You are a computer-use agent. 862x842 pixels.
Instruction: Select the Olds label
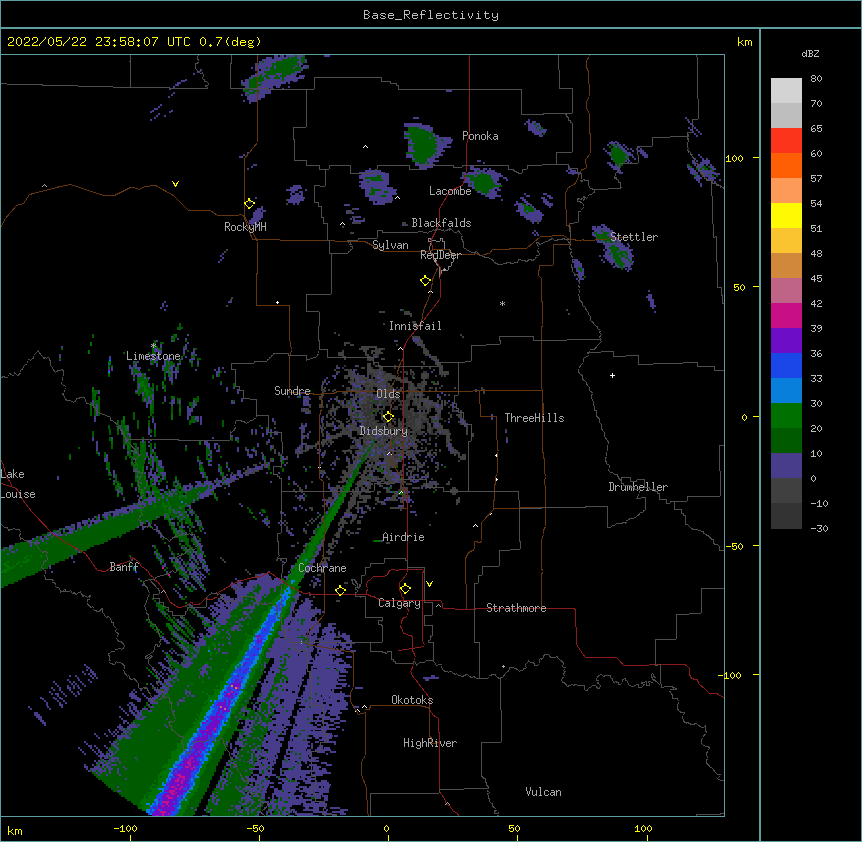pos(388,394)
